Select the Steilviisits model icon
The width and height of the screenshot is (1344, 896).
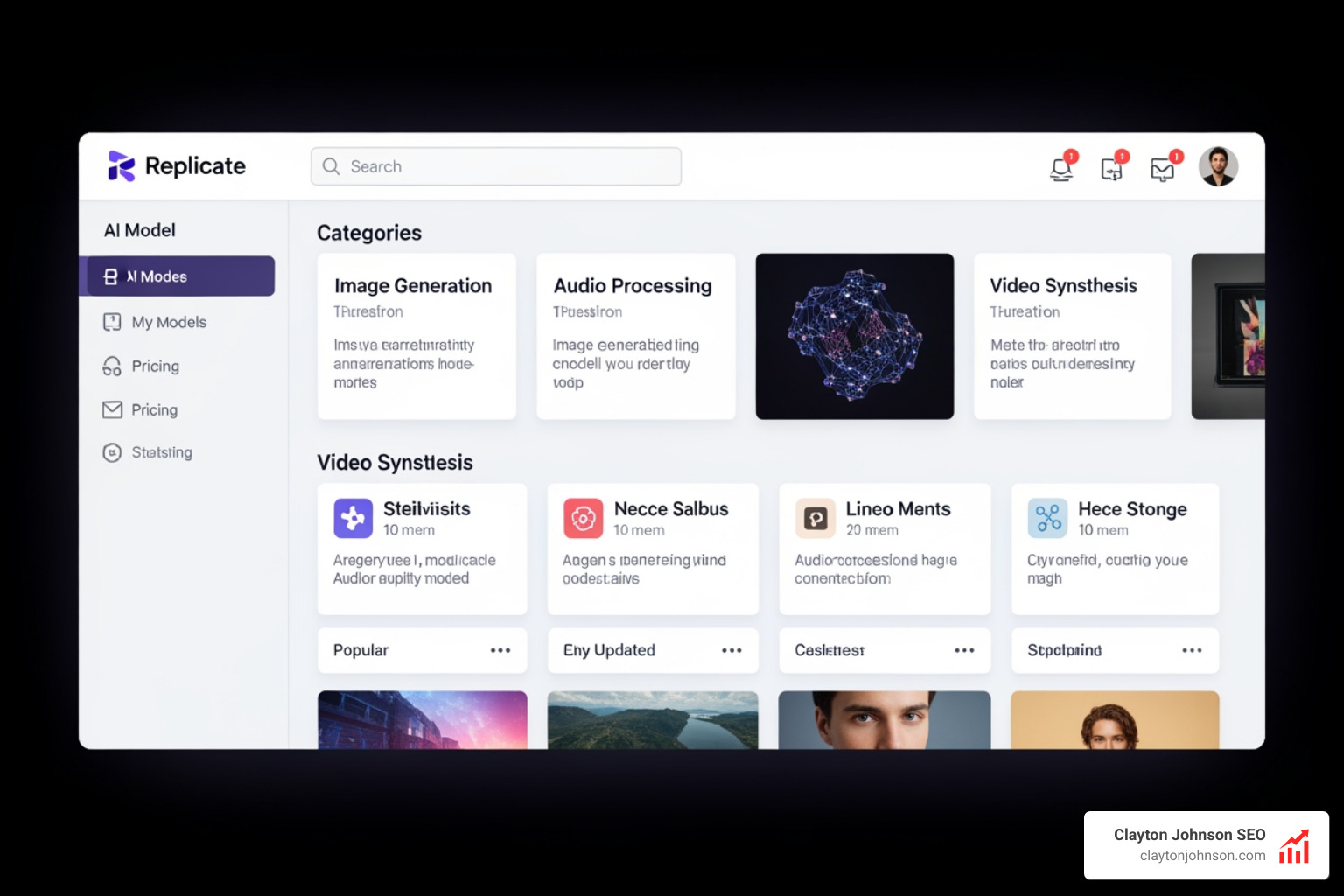(353, 518)
